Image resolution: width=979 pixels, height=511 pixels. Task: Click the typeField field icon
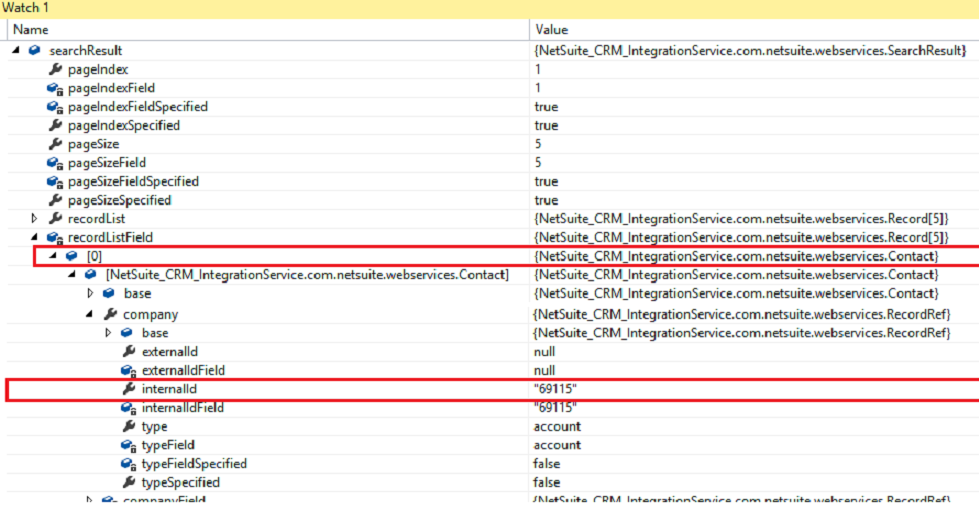[x=129, y=445]
